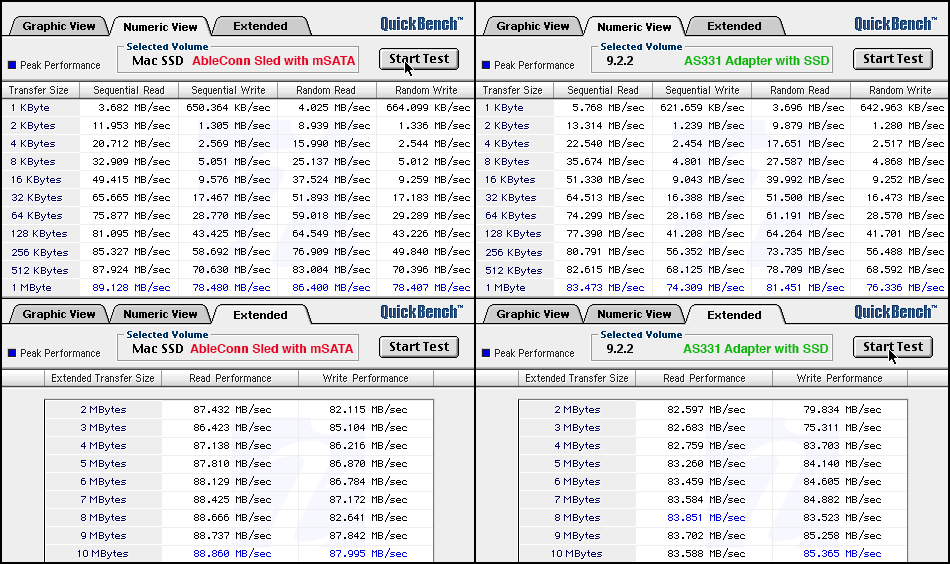Click blue Peak Performance square, 9.2.2 extended panel
The height and width of the screenshot is (564, 950).
pos(486,353)
